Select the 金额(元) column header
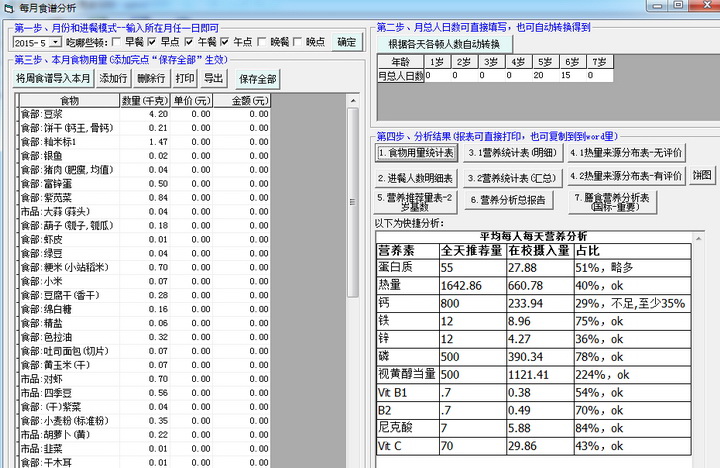Viewport: 720px width, 468px height. (242, 101)
